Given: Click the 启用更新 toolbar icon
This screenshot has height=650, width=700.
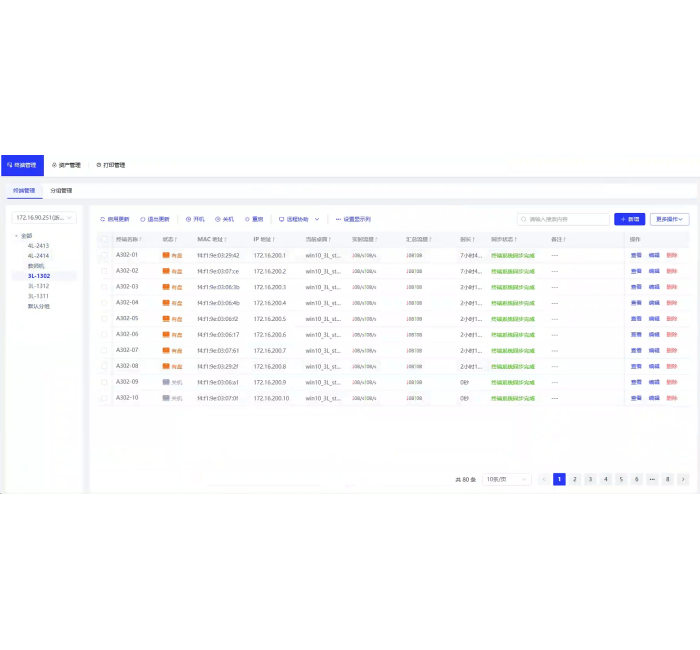Looking at the screenshot, I should click(102, 219).
